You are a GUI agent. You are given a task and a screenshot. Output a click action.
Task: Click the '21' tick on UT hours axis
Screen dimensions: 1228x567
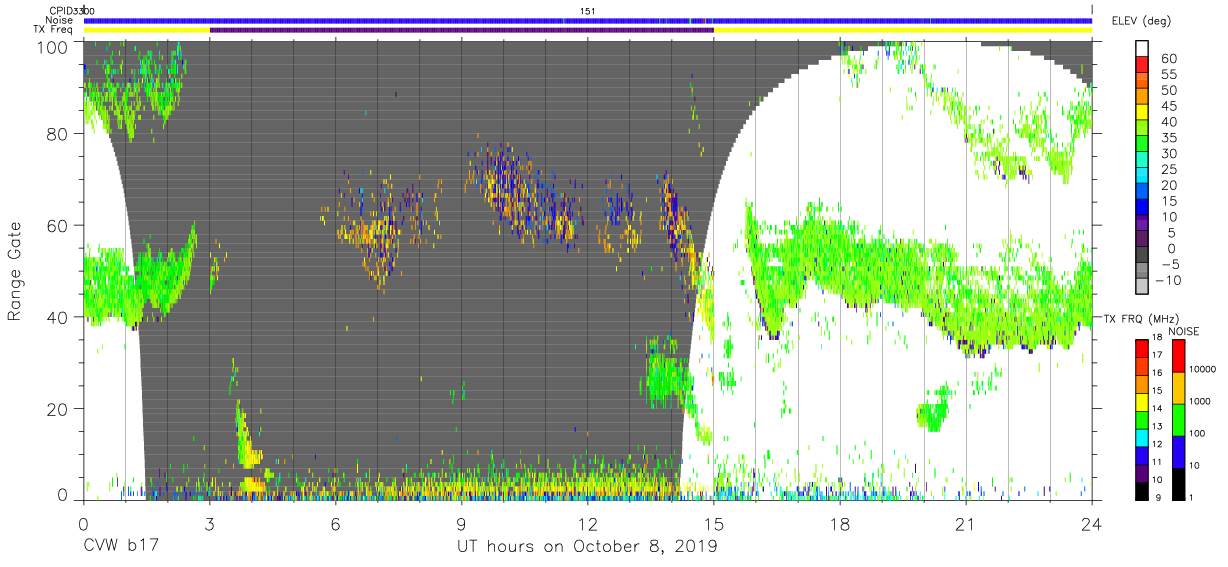(x=966, y=524)
